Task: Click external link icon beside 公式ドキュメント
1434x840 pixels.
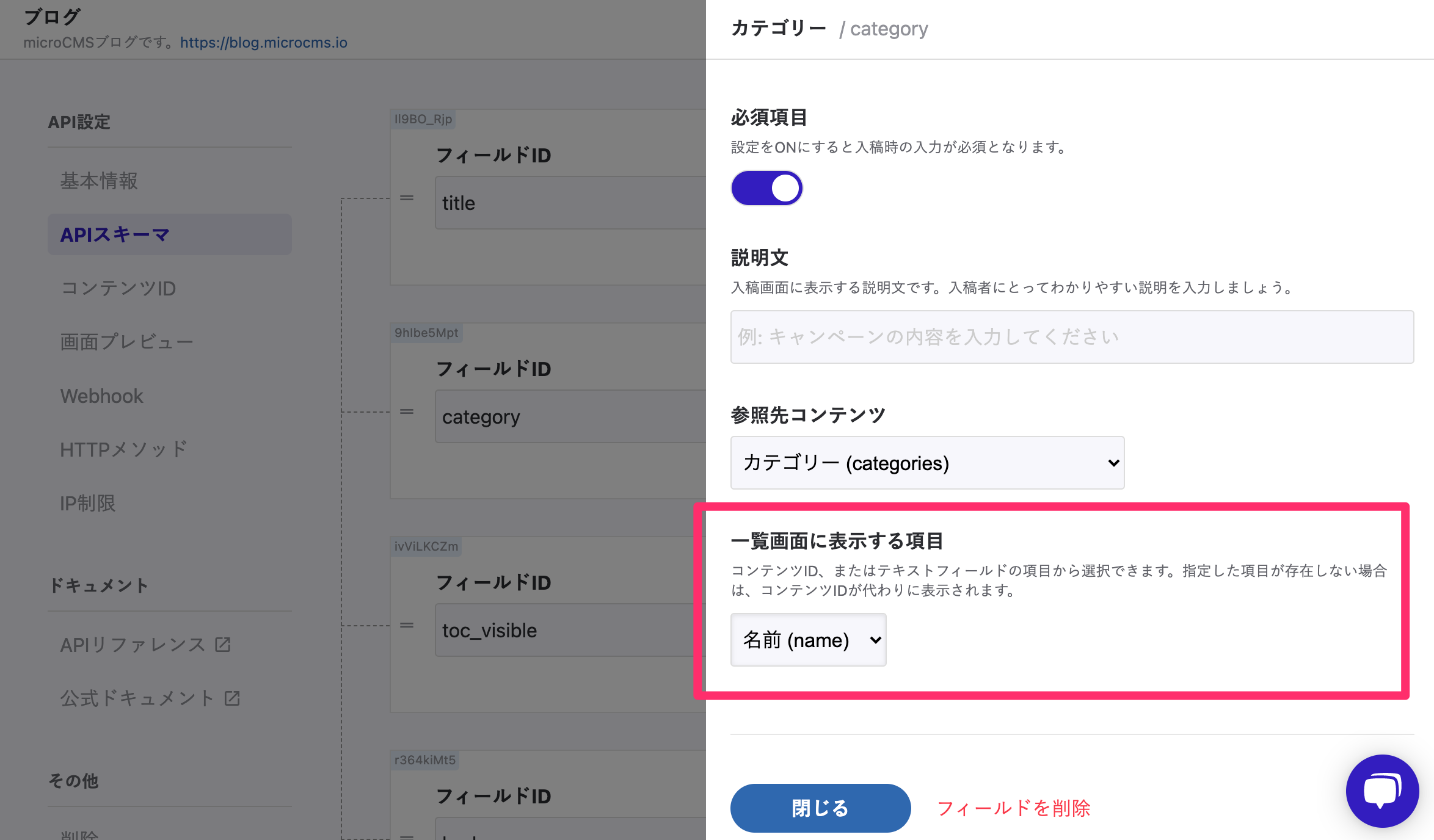Action: pos(232,698)
